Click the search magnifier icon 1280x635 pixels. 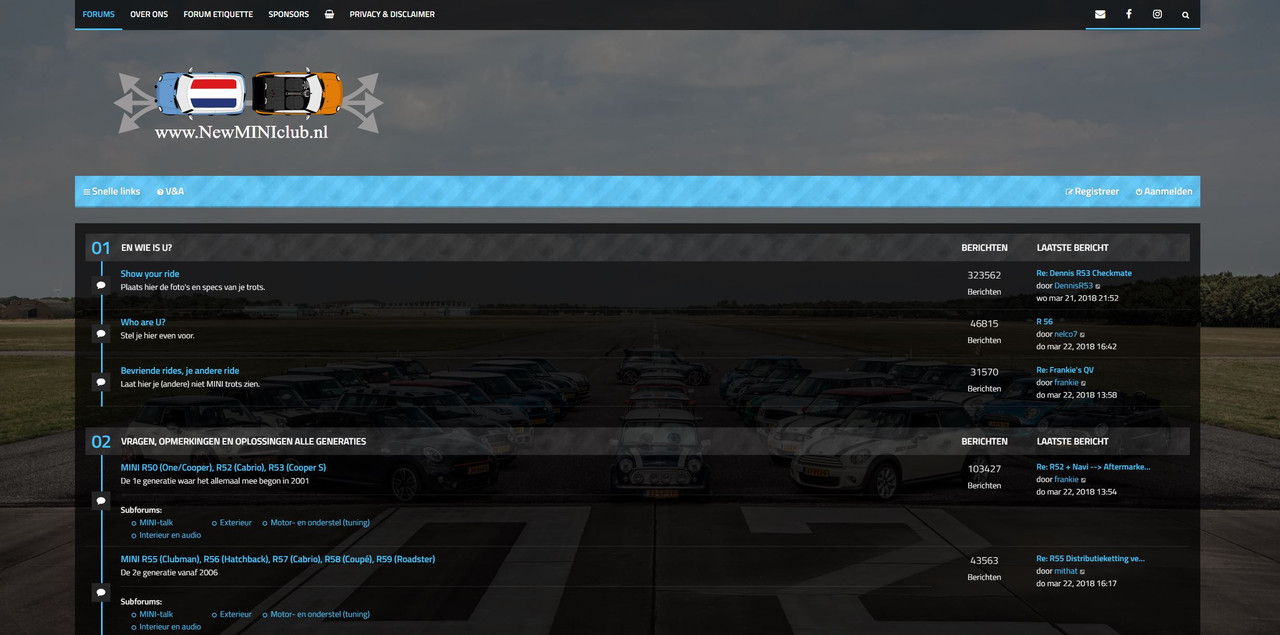1186,15
